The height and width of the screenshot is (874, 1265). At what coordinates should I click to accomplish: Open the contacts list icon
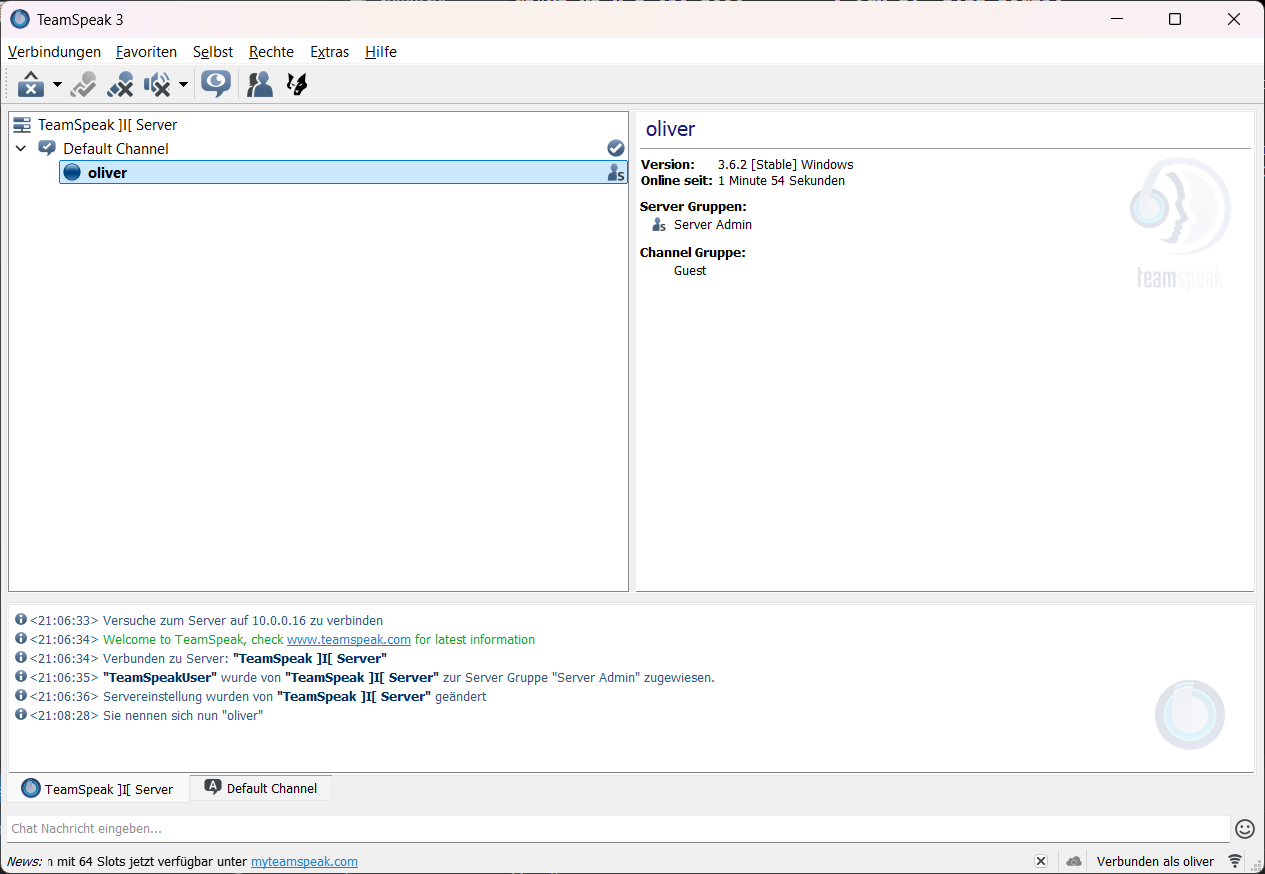[260, 85]
